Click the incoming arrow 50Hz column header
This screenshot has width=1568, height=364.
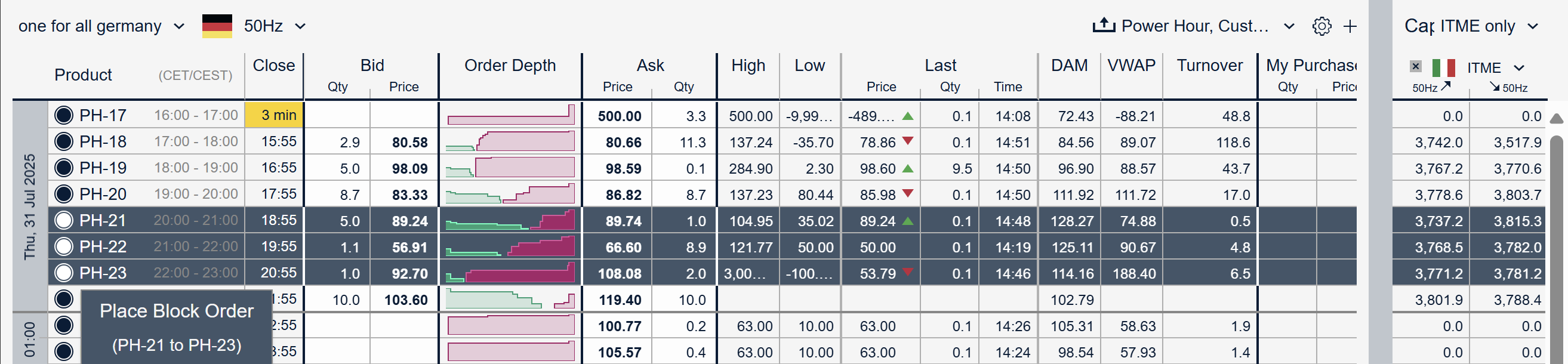(1508, 87)
